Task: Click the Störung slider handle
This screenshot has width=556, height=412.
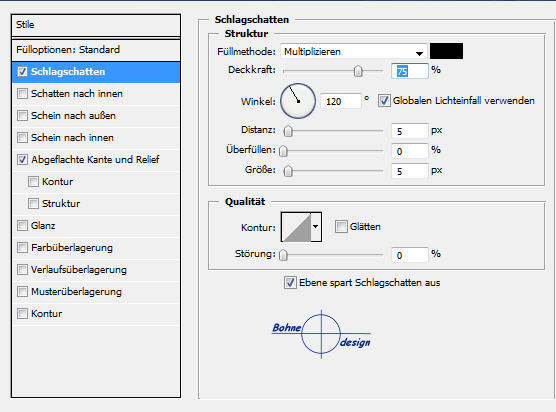Action: coord(283,255)
